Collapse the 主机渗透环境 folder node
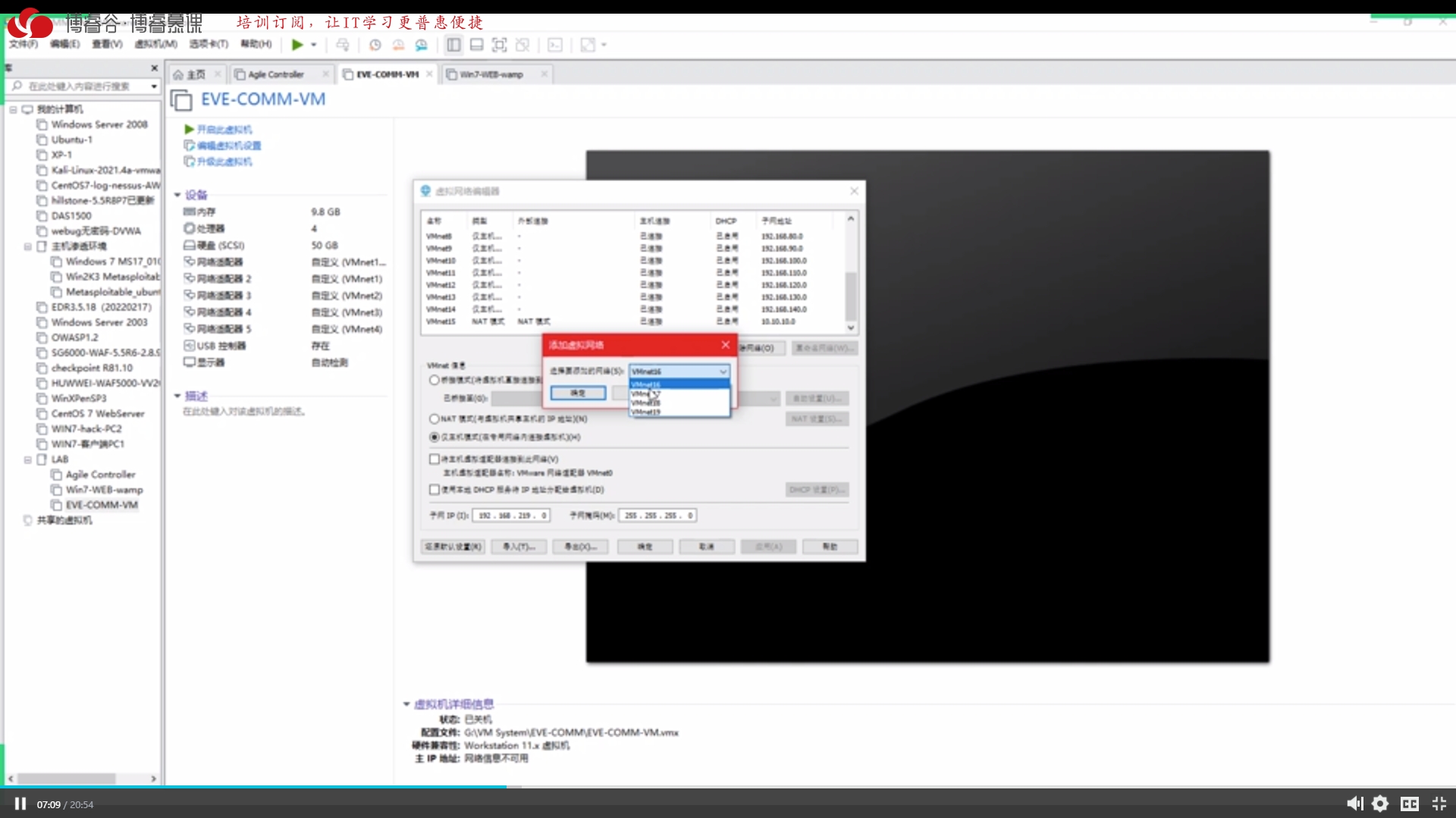This screenshot has height=818, width=1456. [x=27, y=246]
